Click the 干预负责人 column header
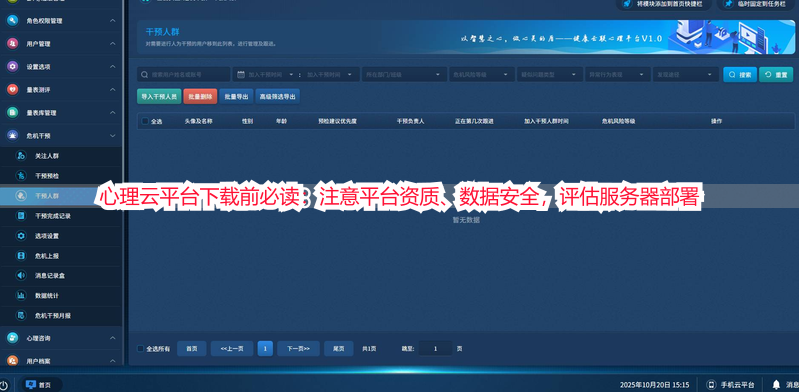 pyautogui.click(x=411, y=121)
